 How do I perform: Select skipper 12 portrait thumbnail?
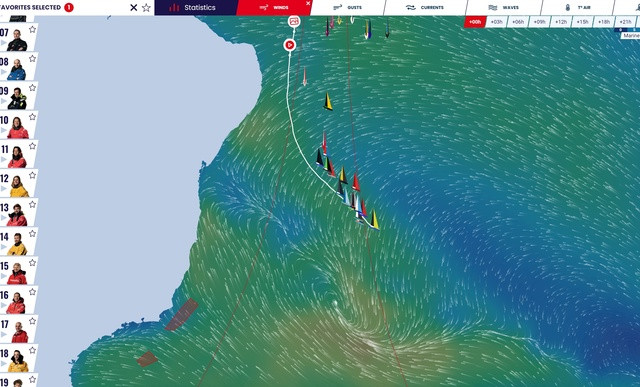tap(18, 186)
